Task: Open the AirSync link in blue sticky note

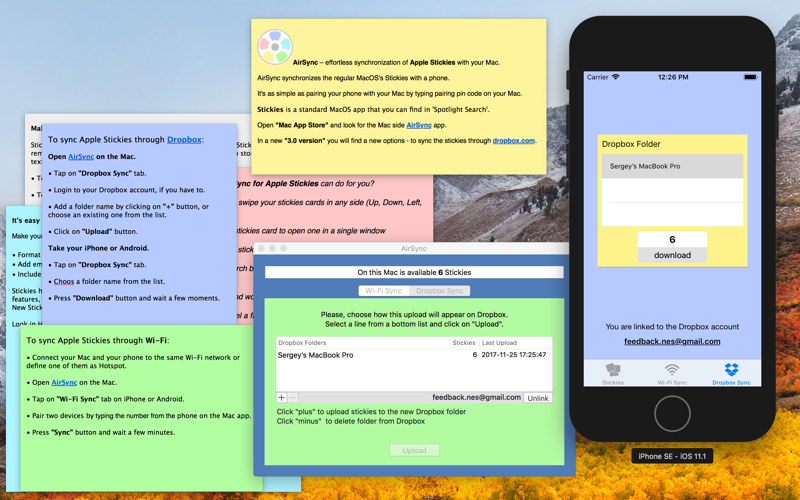Action: tap(81, 157)
